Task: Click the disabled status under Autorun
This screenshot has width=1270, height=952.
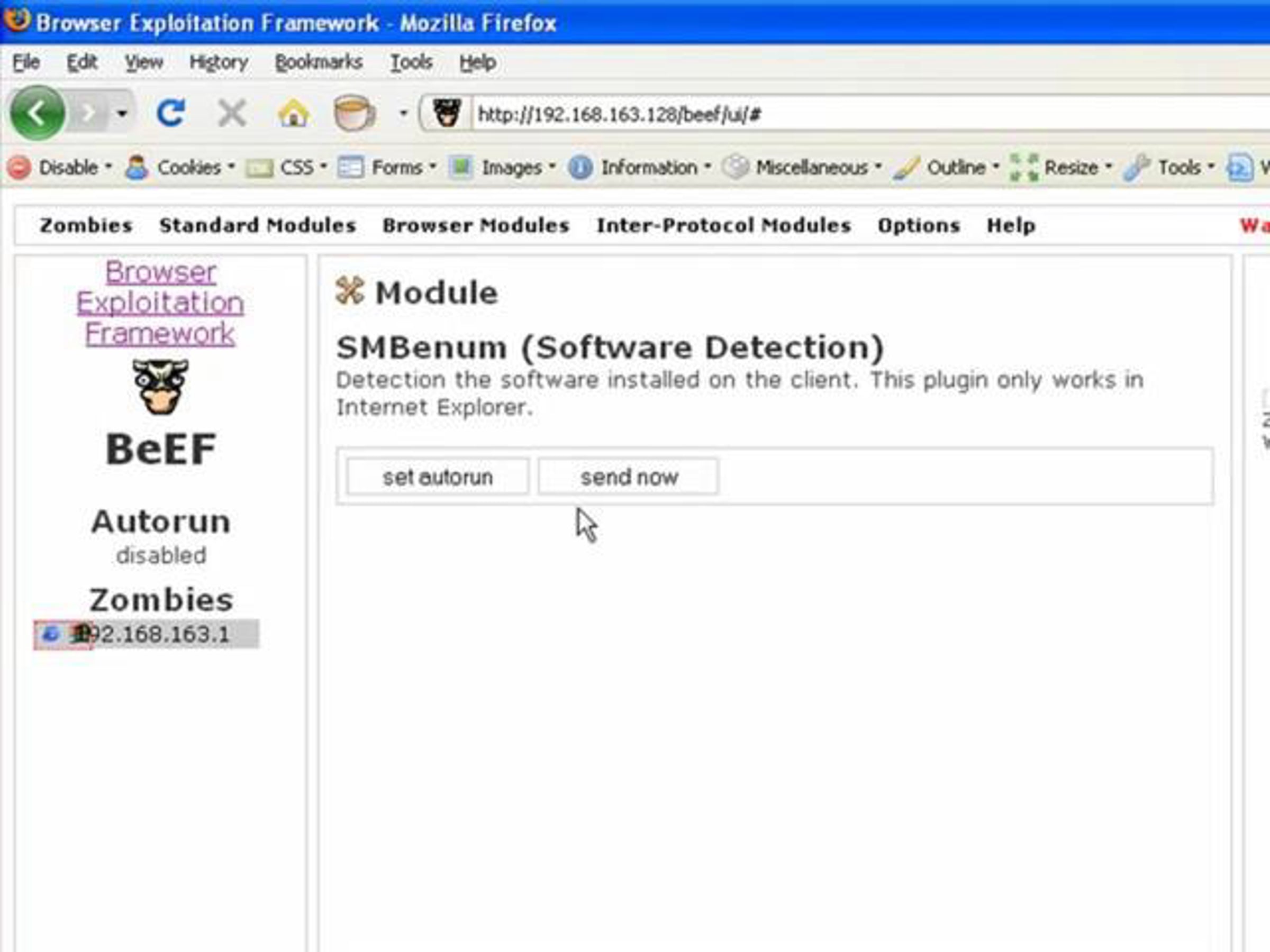Action: click(x=161, y=555)
